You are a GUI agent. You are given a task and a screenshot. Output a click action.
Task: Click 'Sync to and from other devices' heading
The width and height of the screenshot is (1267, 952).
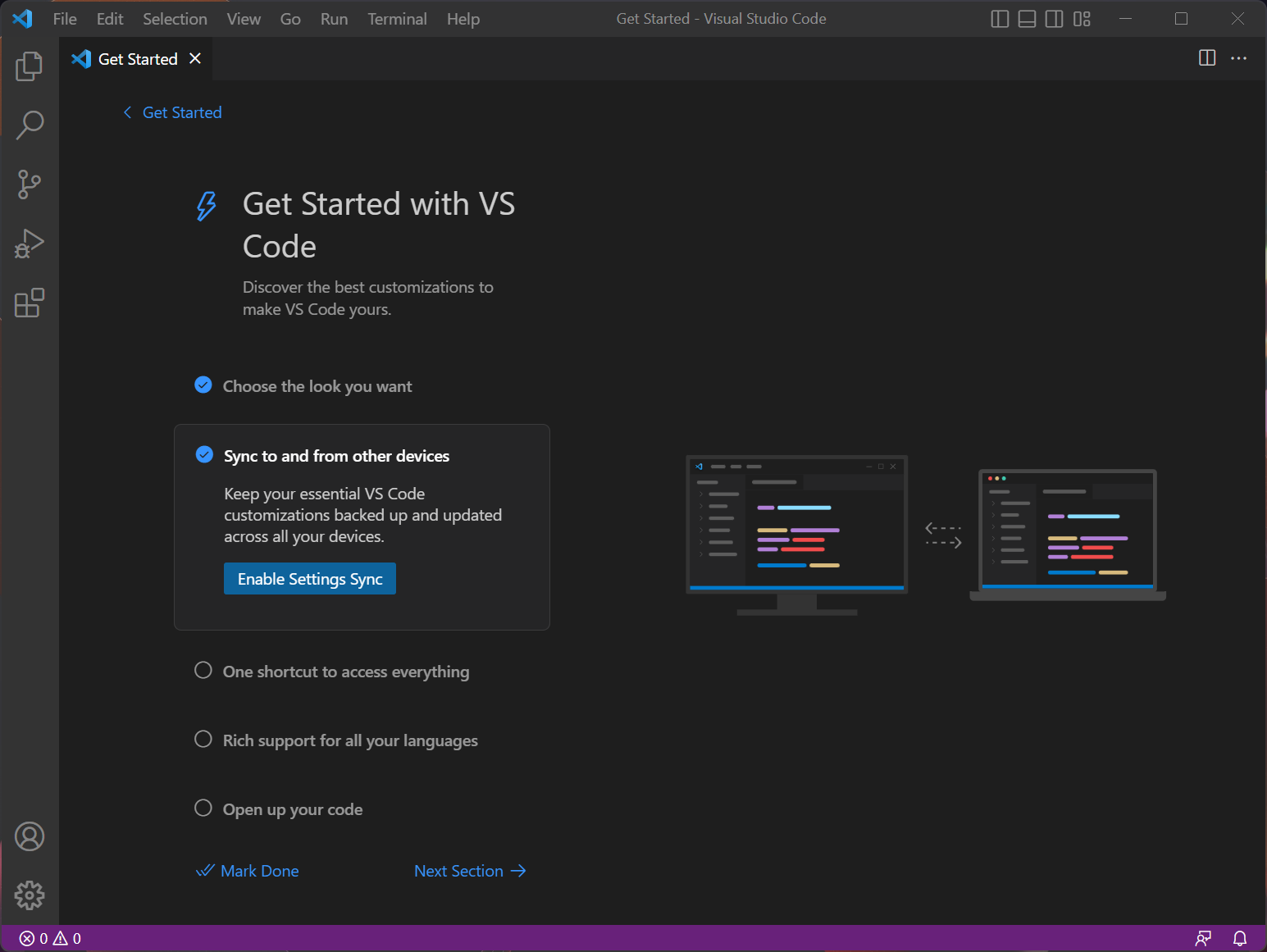point(336,456)
